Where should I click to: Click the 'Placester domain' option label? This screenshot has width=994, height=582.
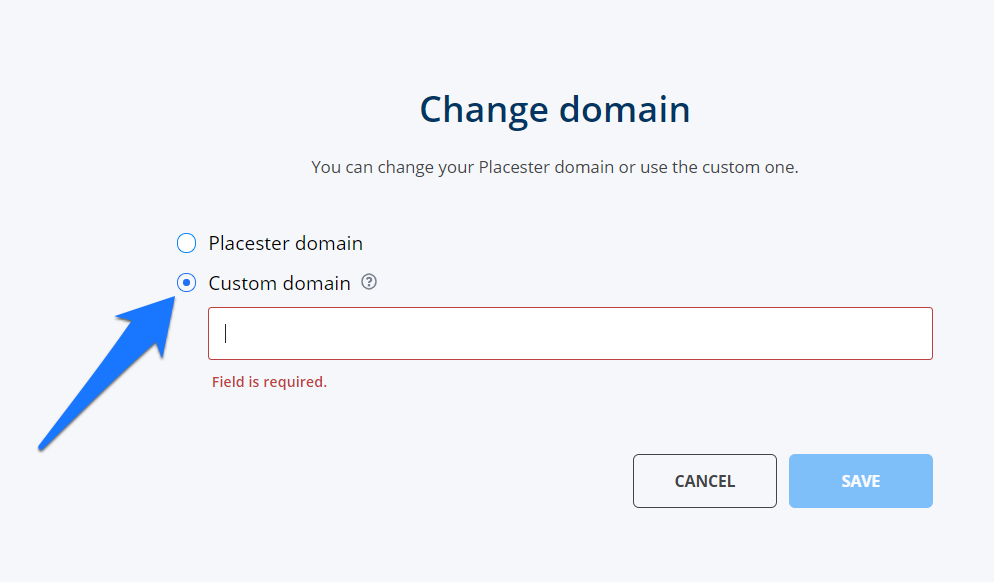[x=285, y=243]
